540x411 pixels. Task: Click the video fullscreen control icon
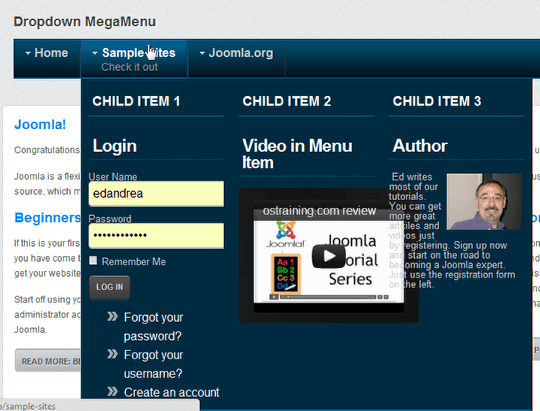tap(386, 297)
